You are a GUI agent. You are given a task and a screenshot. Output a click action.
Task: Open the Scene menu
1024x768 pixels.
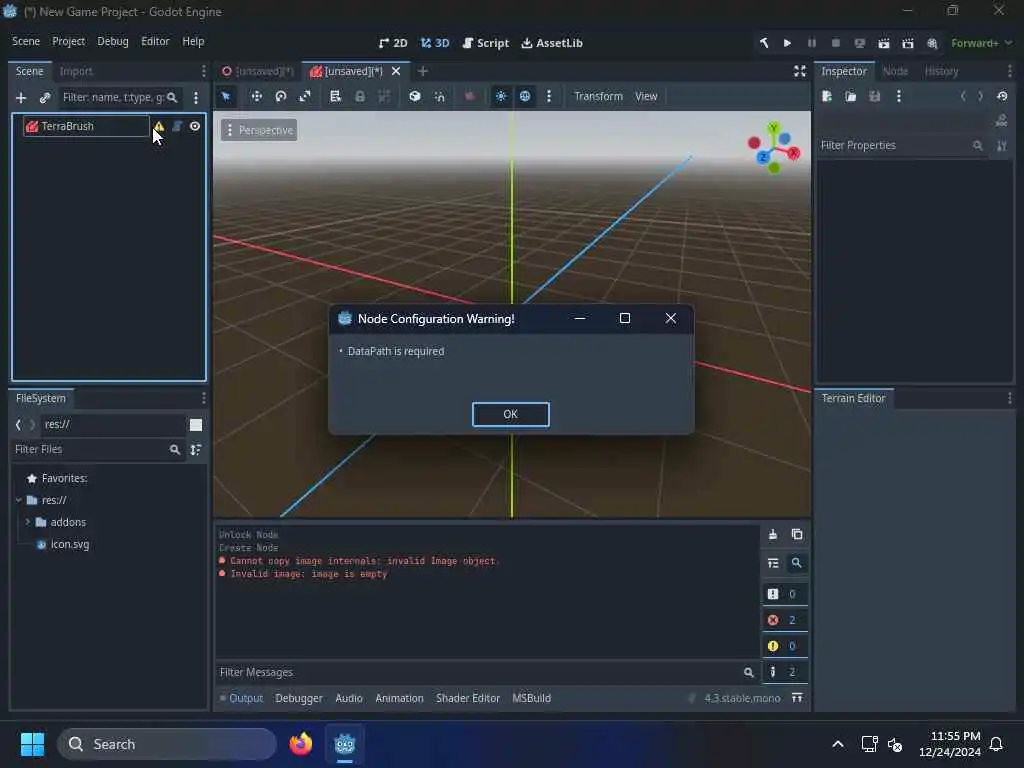coord(26,41)
